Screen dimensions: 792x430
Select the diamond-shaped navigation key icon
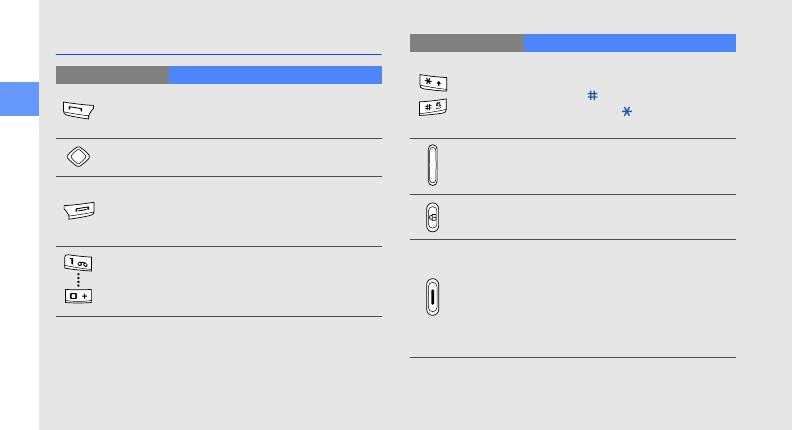[76, 158]
